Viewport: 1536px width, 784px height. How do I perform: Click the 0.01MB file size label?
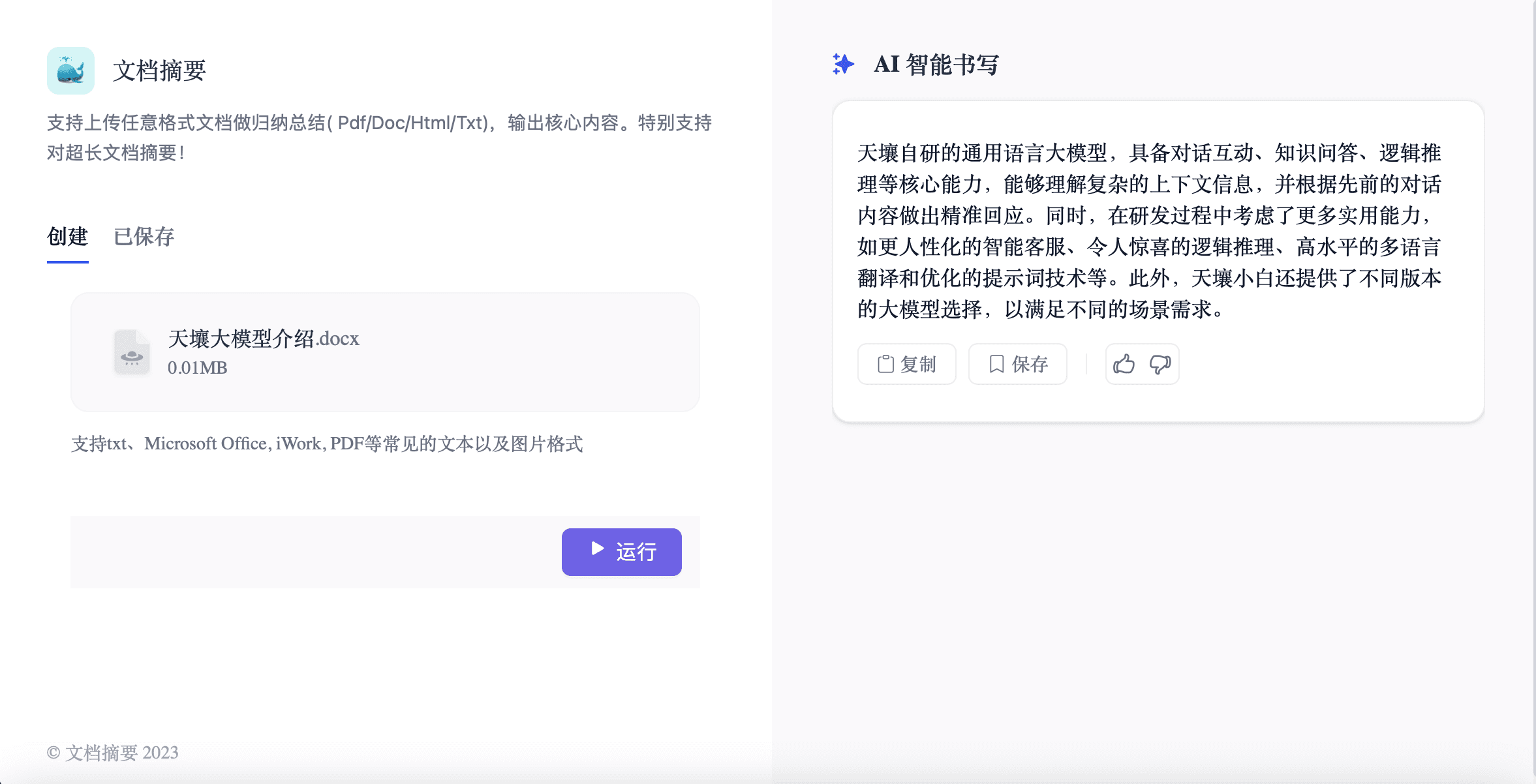point(197,368)
